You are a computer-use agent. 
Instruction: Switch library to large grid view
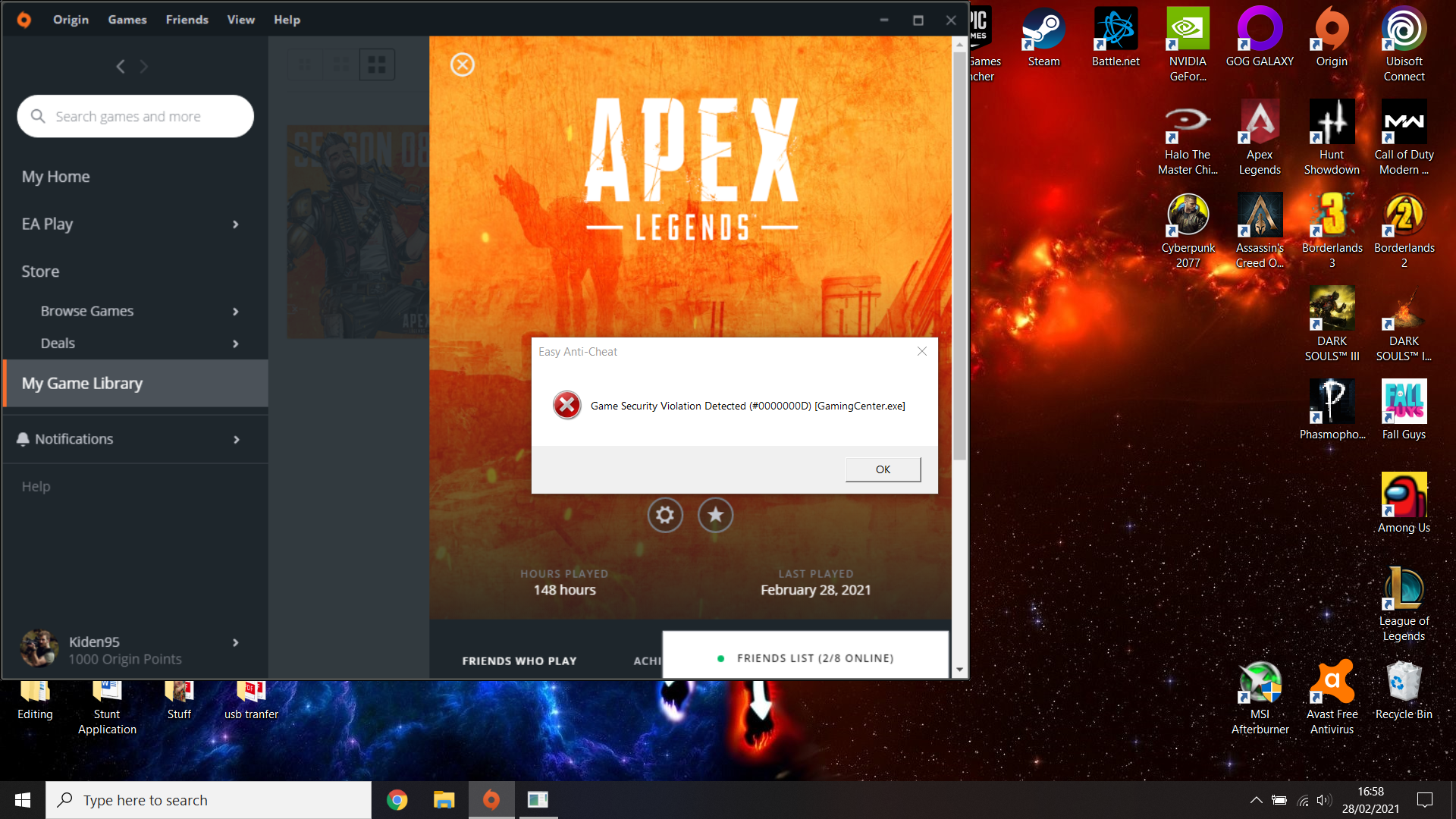[x=377, y=65]
